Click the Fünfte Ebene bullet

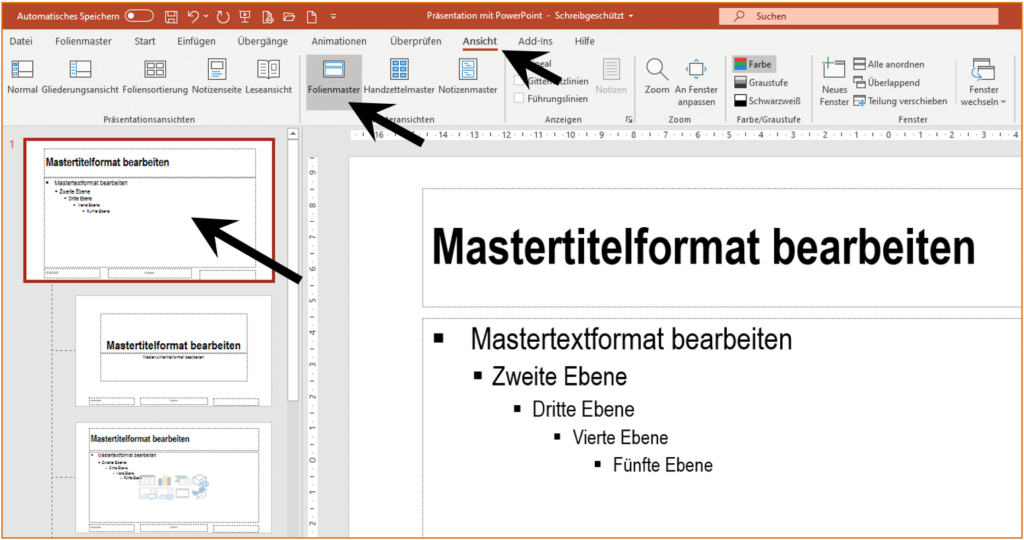pyautogui.click(x=662, y=465)
